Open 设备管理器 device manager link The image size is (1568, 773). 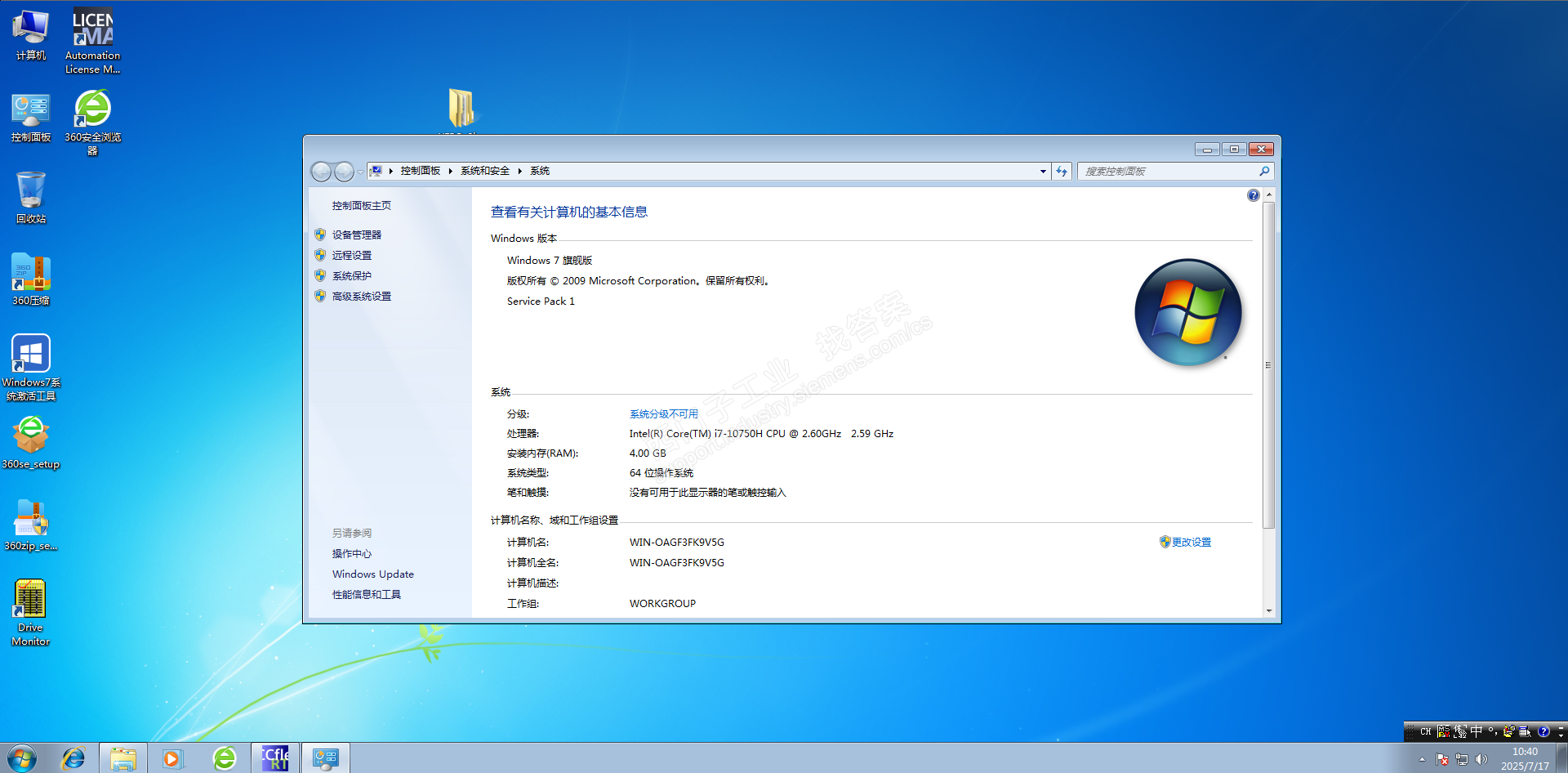click(357, 235)
